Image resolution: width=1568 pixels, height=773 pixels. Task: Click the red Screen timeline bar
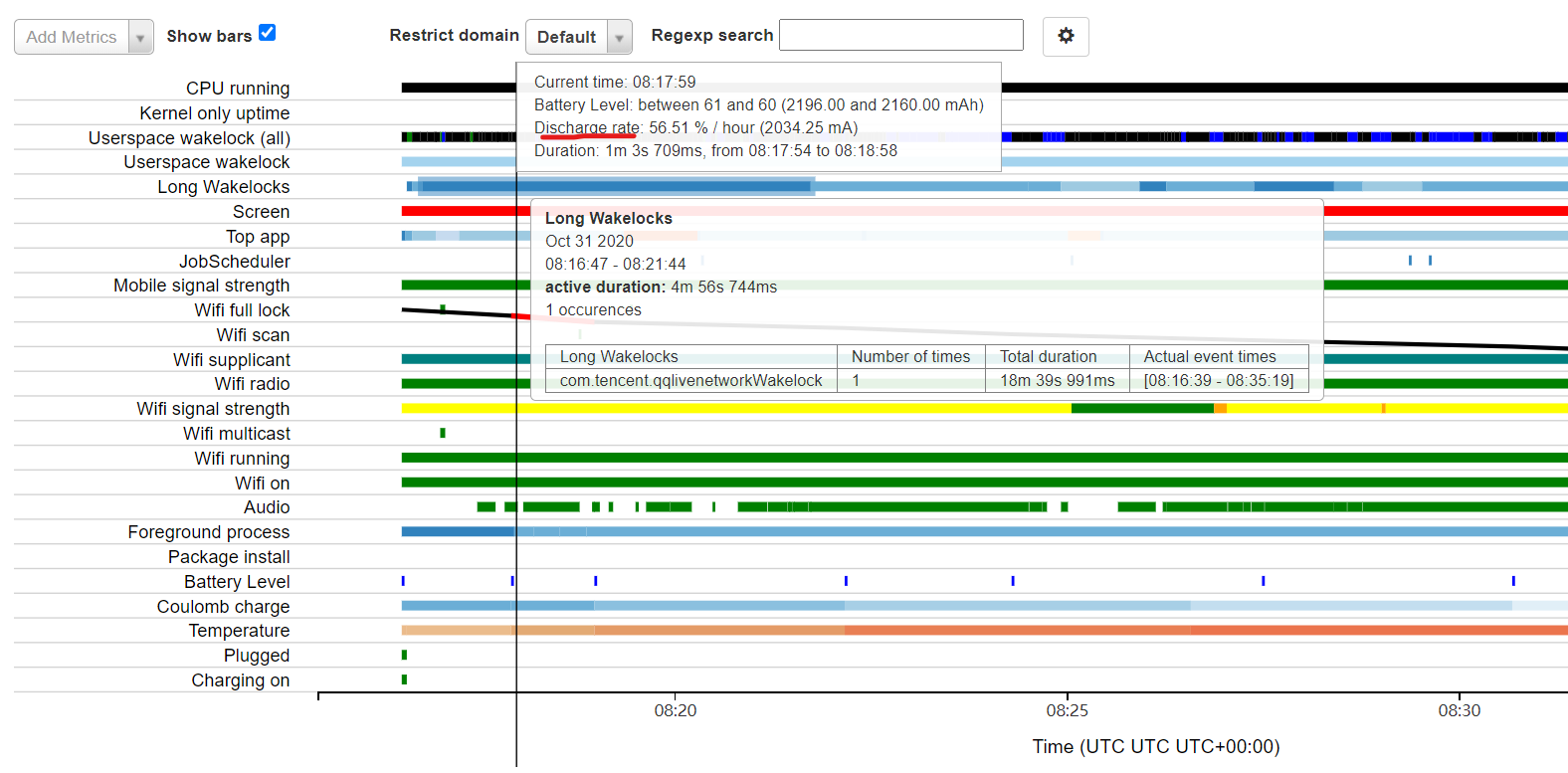tap(1443, 211)
